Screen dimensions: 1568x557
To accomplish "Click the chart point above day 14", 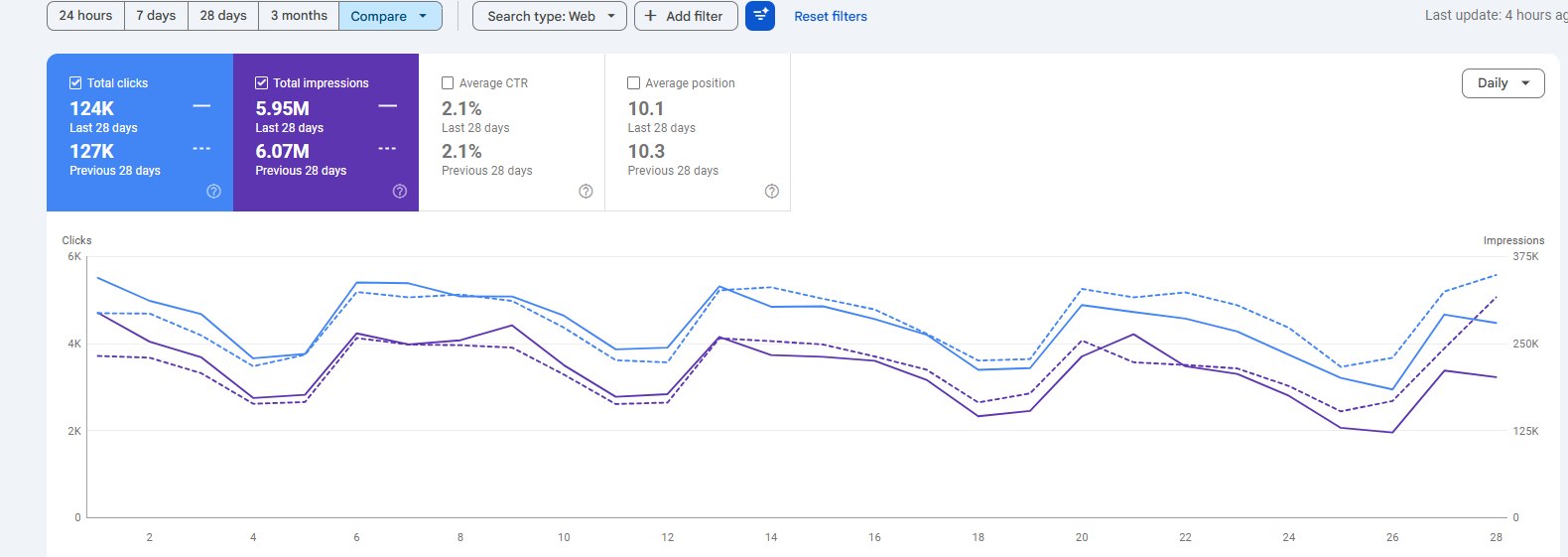I will pyautogui.click(x=771, y=307).
